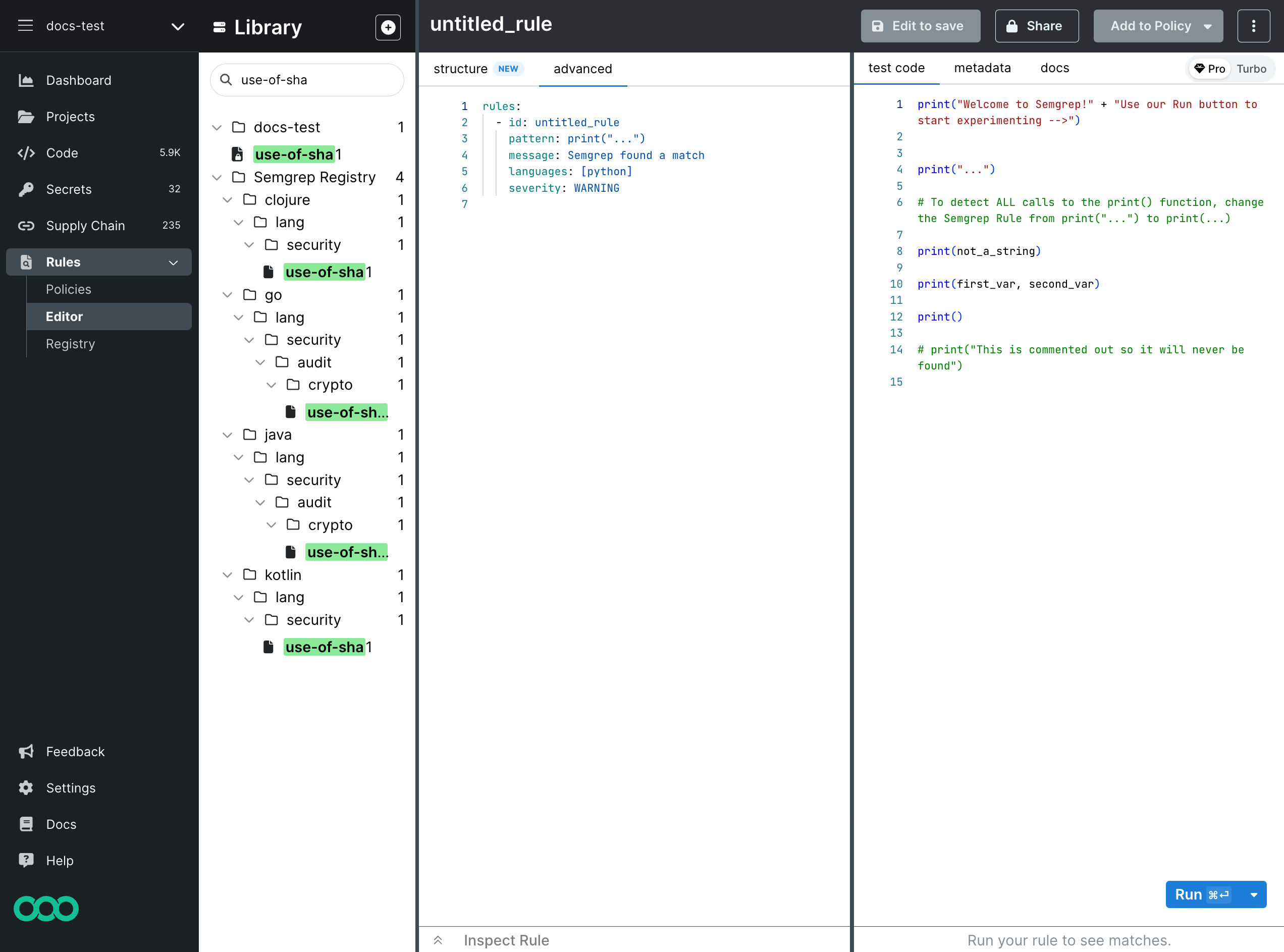Click the Supply Chain navigation icon

27,225
